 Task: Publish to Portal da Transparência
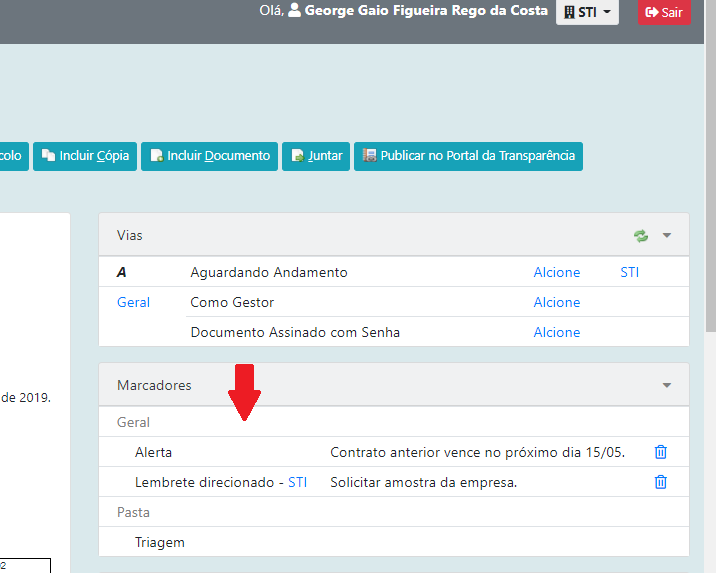(468, 156)
